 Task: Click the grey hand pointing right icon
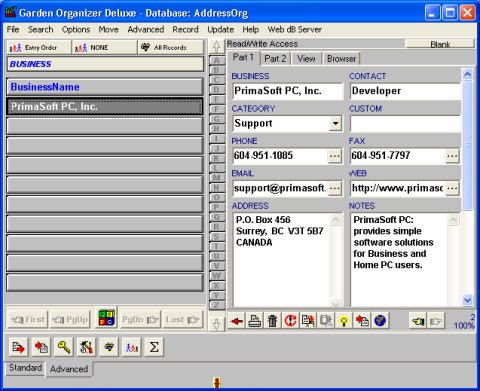436,321
